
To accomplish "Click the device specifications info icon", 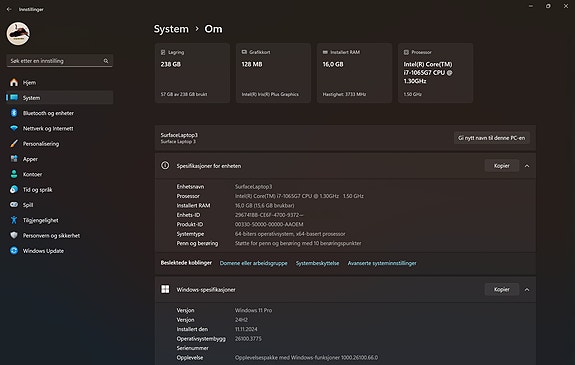I will tap(165, 165).
